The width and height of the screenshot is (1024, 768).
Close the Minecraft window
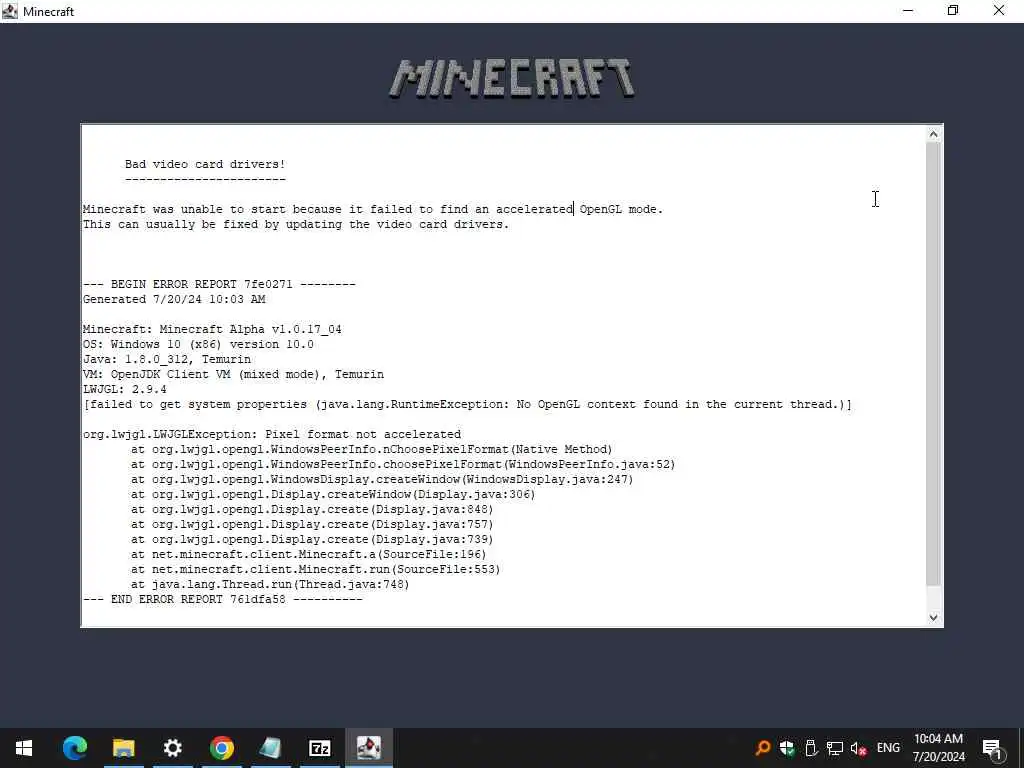tap(999, 11)
